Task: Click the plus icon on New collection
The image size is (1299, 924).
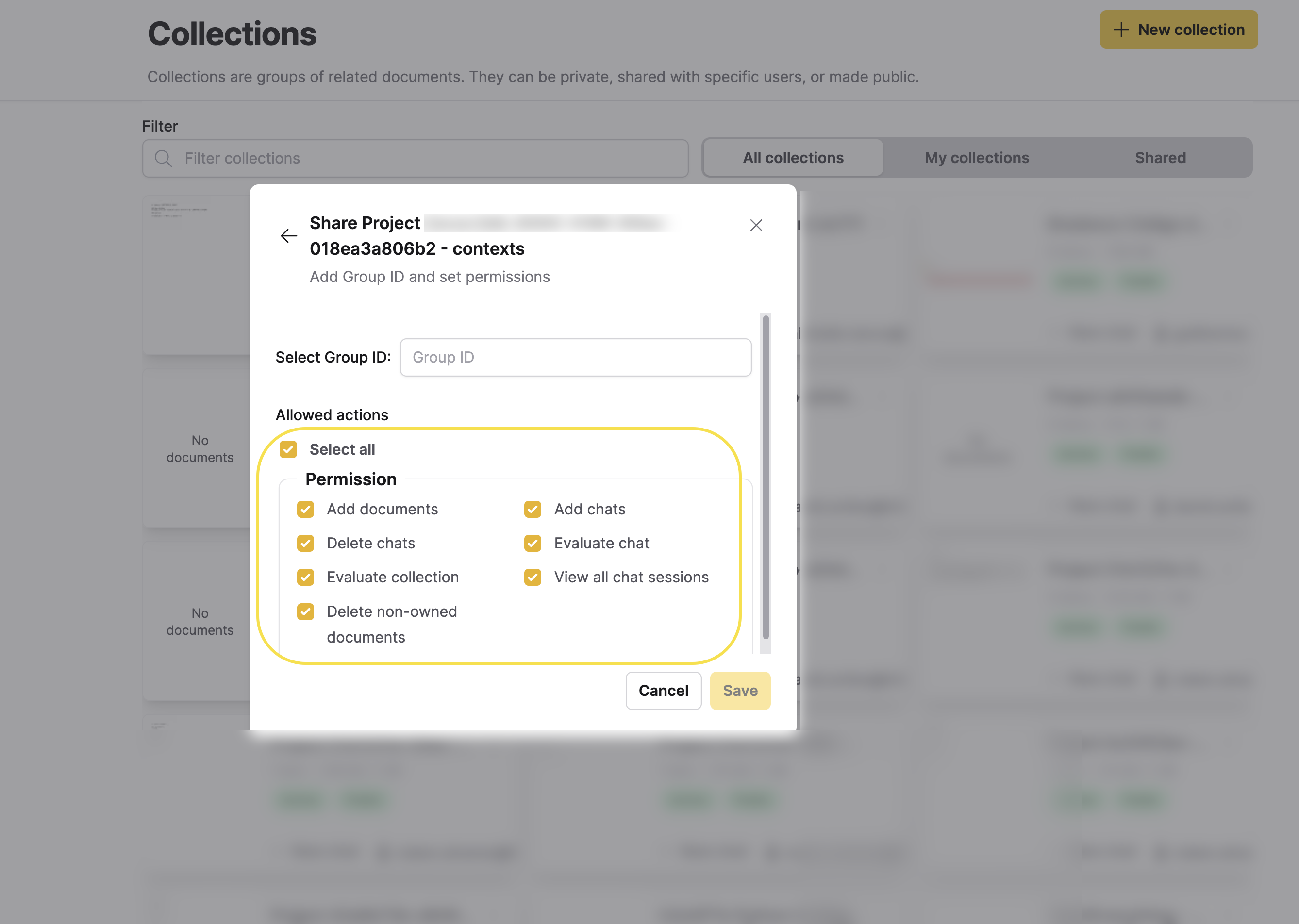Action: coord(1120,30)
